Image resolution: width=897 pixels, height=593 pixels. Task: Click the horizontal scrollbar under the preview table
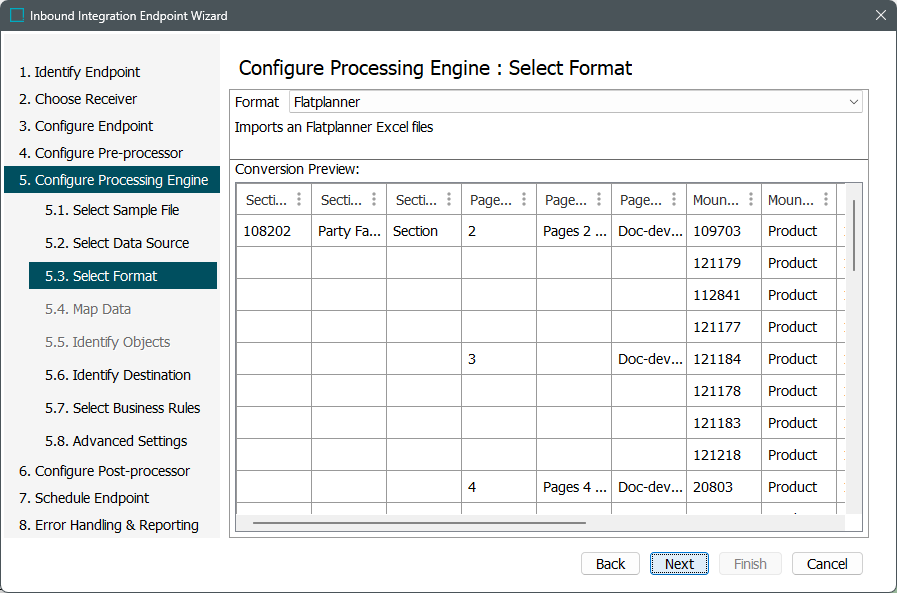418,522
